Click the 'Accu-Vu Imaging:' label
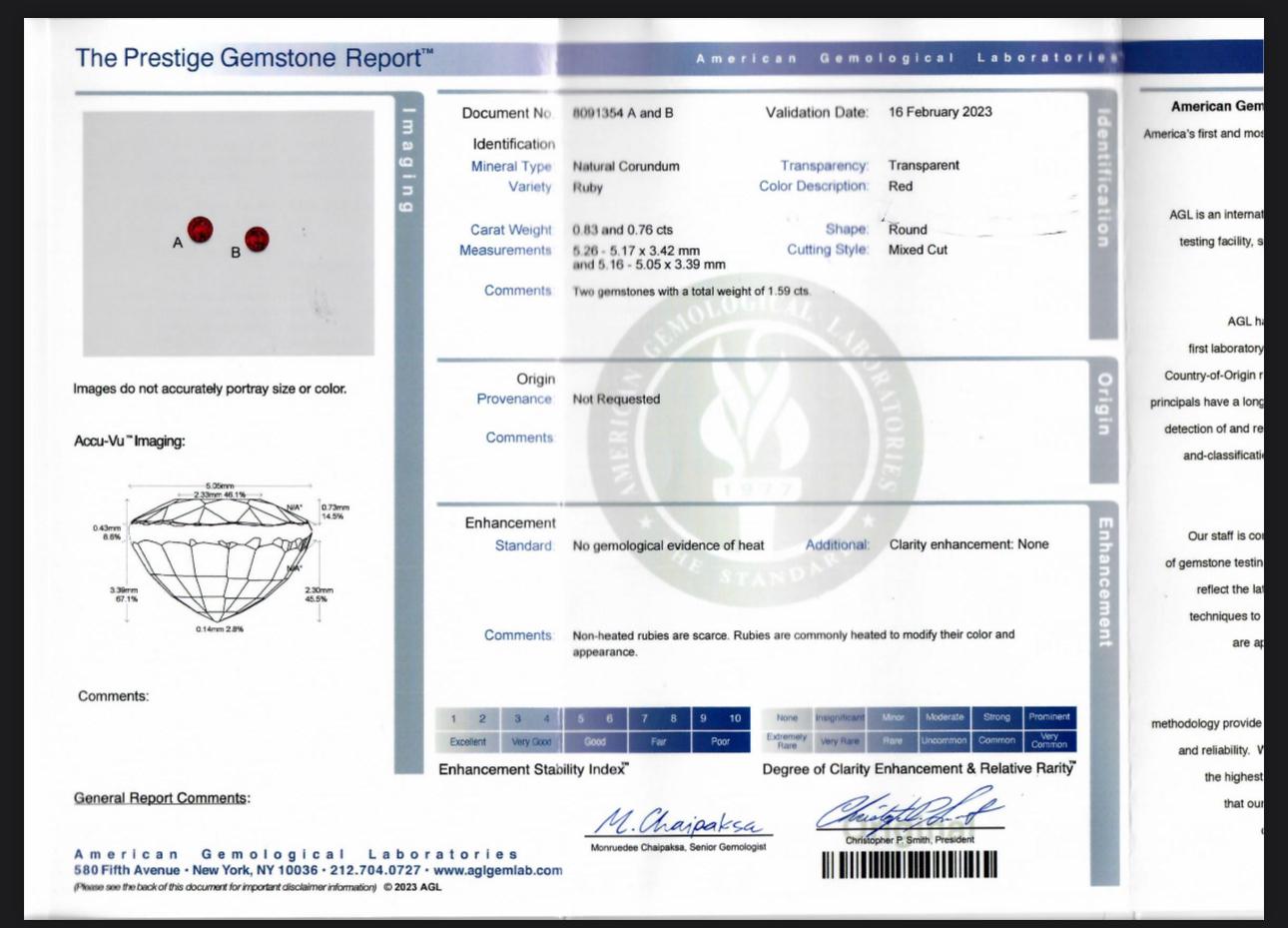The image size is (1288, 928). coord(130,441)
